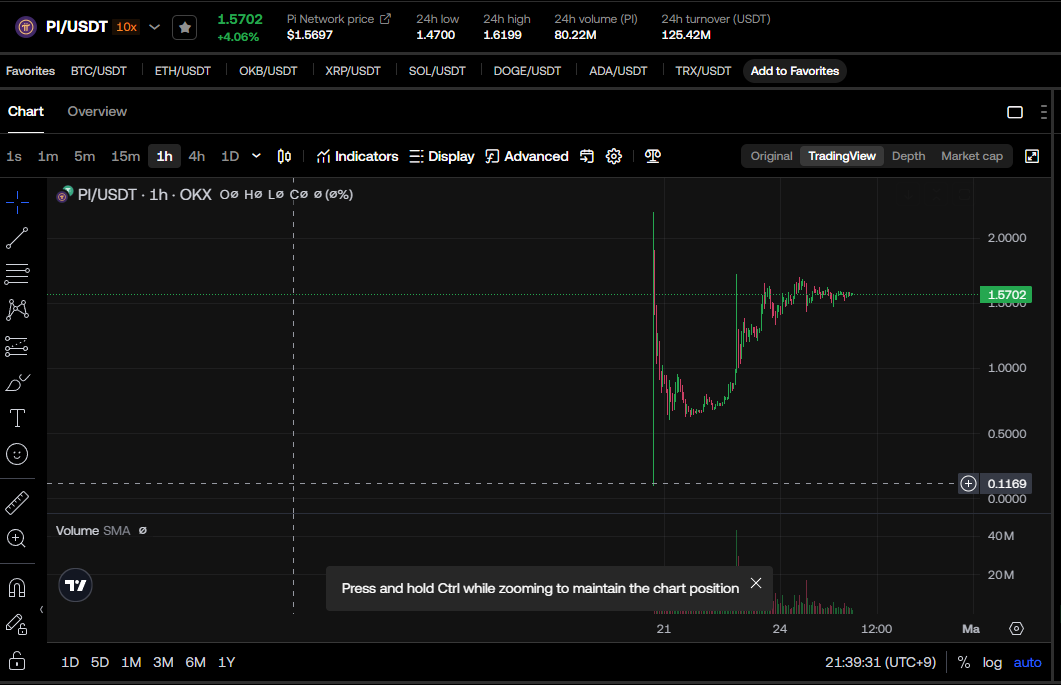Viewport: 1061px width, 685px height.
Task: Switch to Original chart view
Action: tap(771, 156)
